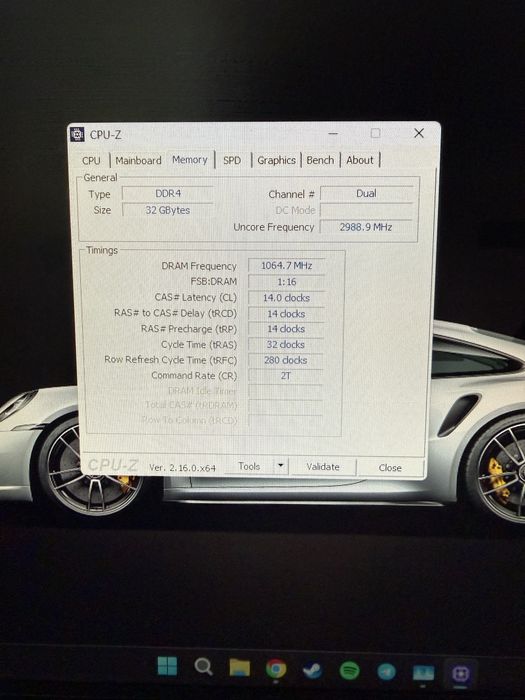Click the 14.0 clocks CAS latency value

click(x=286, y=298)
